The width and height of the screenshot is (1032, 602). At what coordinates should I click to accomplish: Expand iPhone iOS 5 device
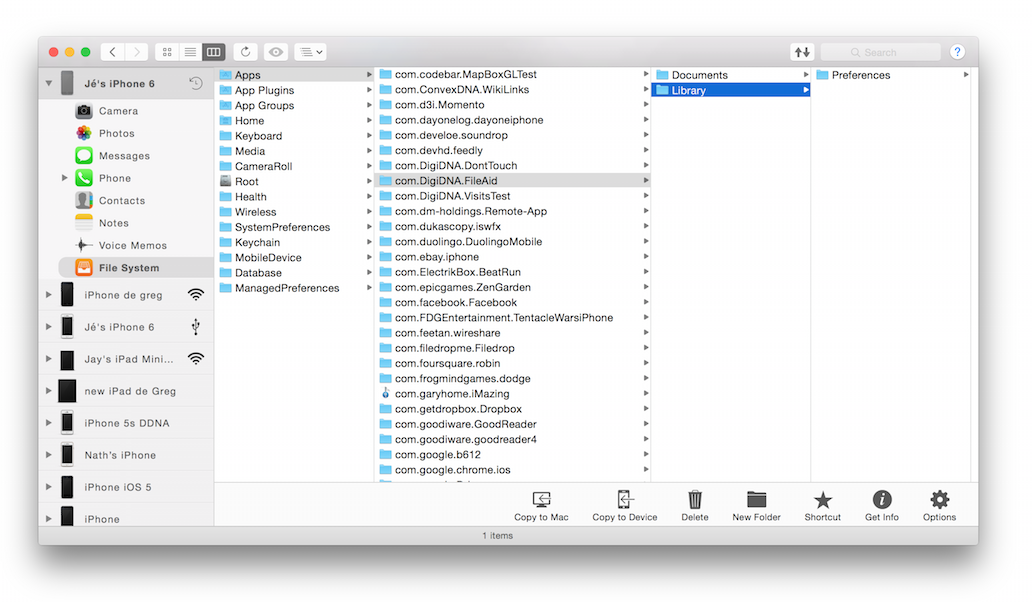pyautogui.click(x=49, y=487)
